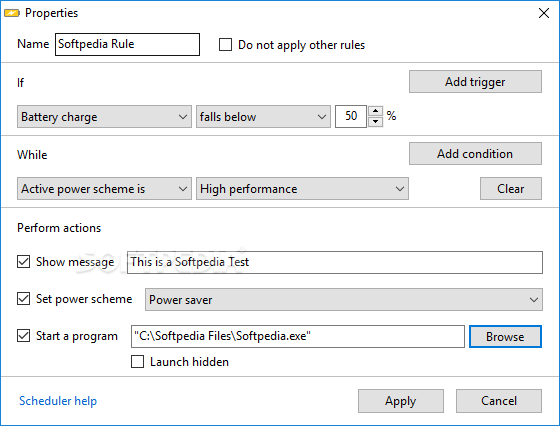Uncheck the Start a program option

tap(24, 336)
